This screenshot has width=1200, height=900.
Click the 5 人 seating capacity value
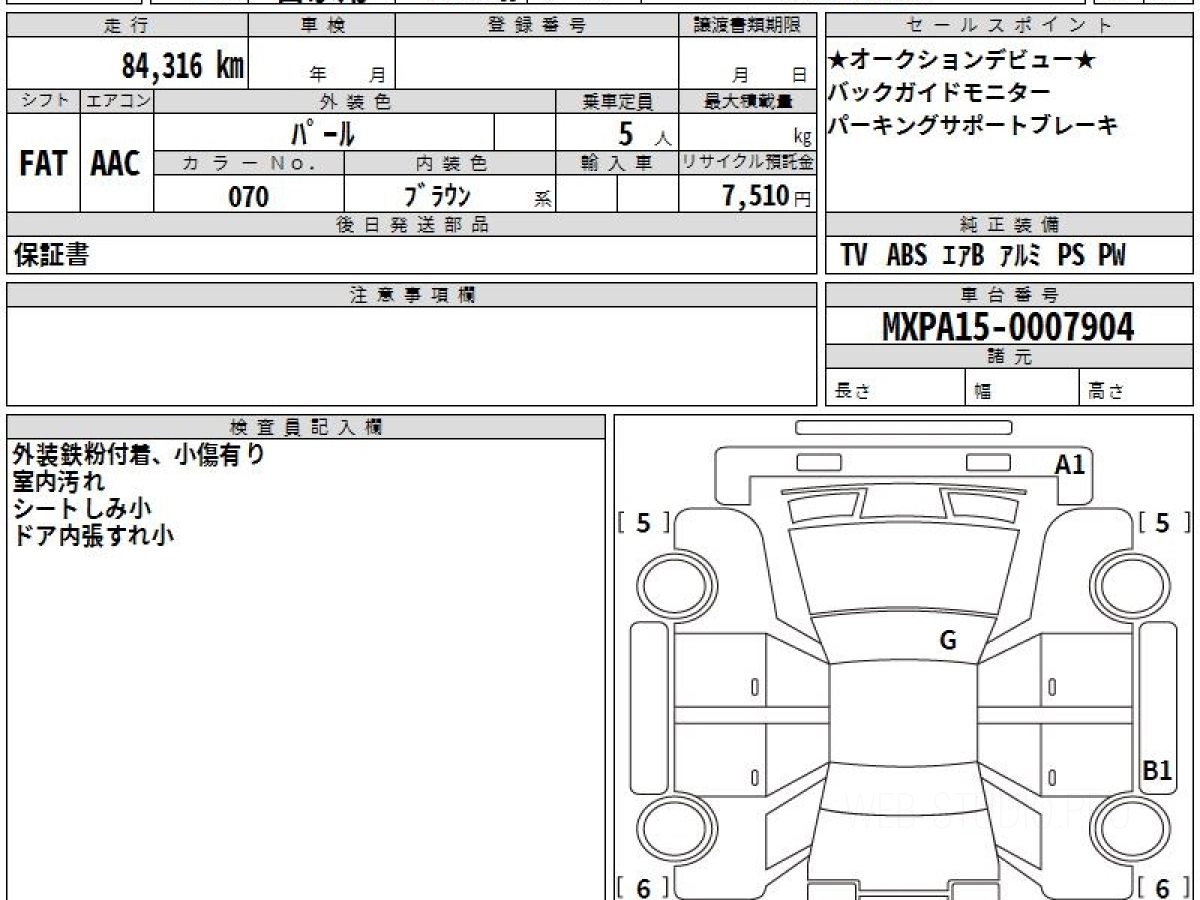(644, 134)
